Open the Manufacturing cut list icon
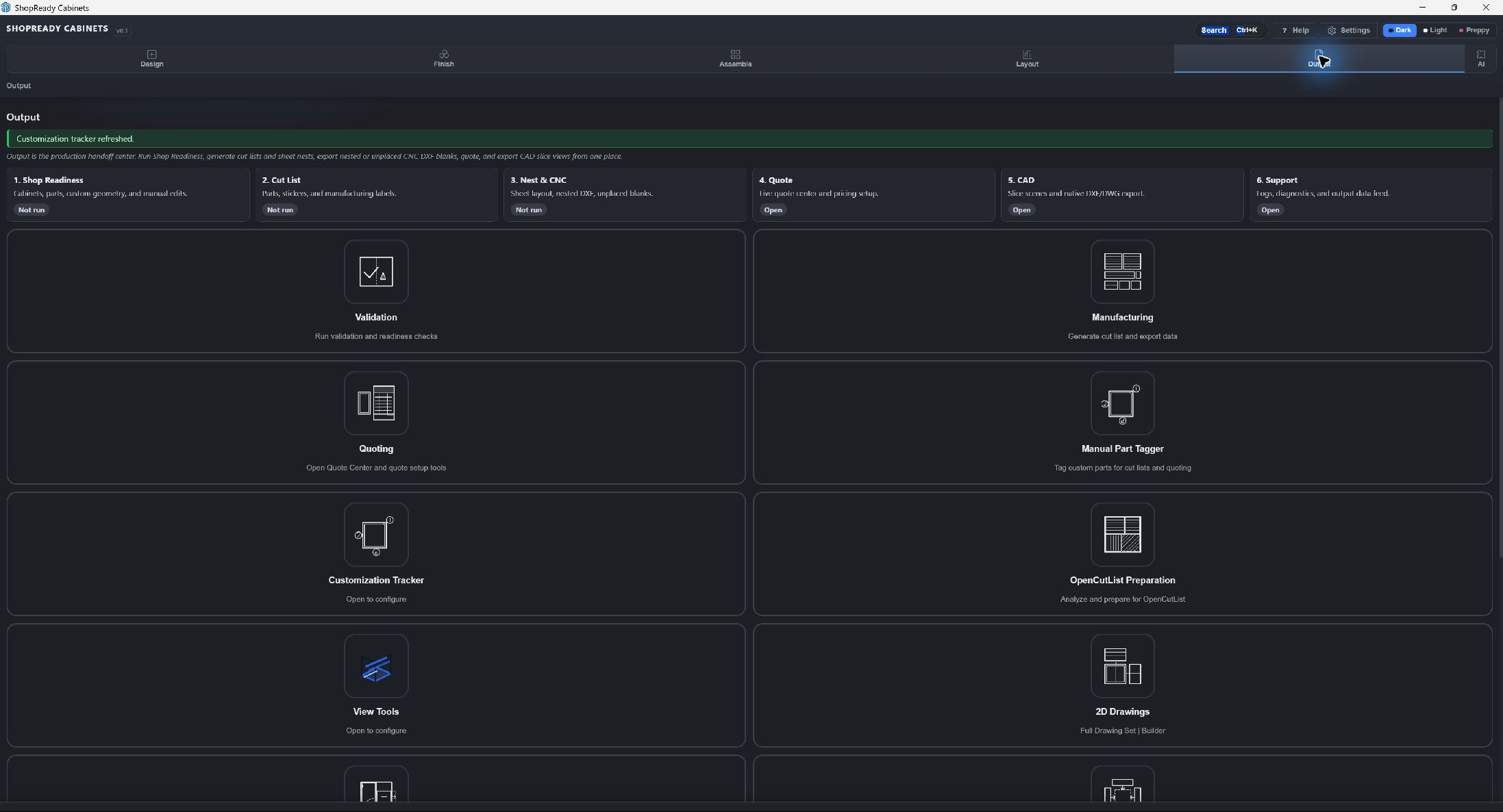Image resolution: width=1503 pixels, height=812 pixels. [x=1122, y=272]
